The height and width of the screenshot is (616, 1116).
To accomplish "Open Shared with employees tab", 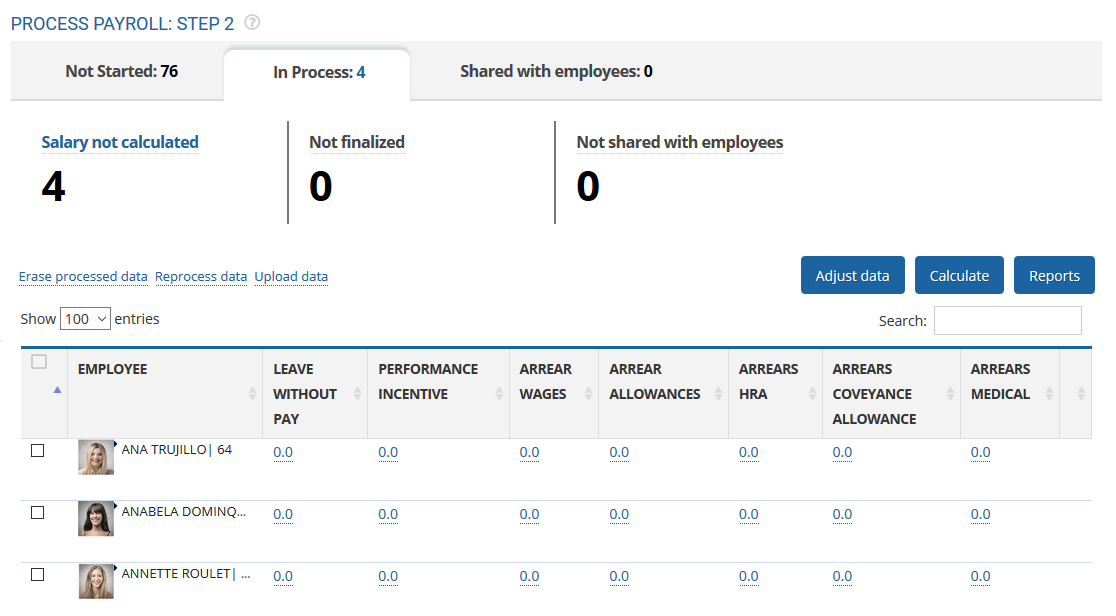I will pyautogui.click(x=556, y=72).
